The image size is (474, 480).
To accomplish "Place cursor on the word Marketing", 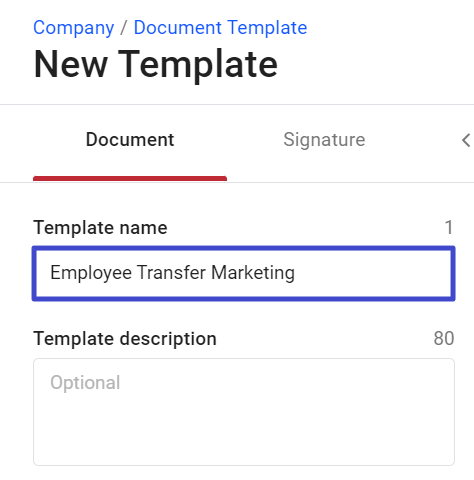I will click(253, 273).
